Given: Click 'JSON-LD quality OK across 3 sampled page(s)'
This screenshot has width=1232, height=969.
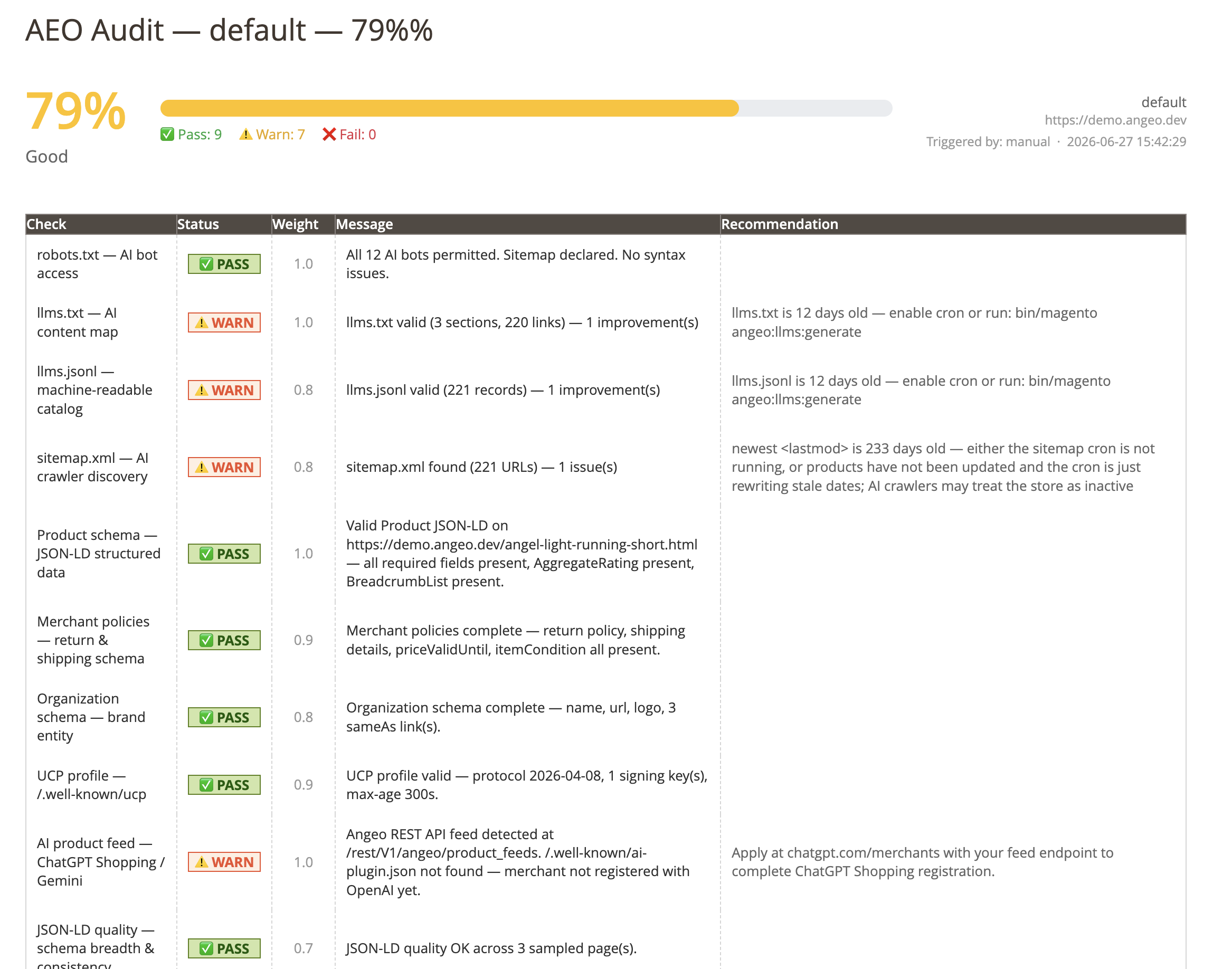Looking at the screenshot, I should coord(491,948).
